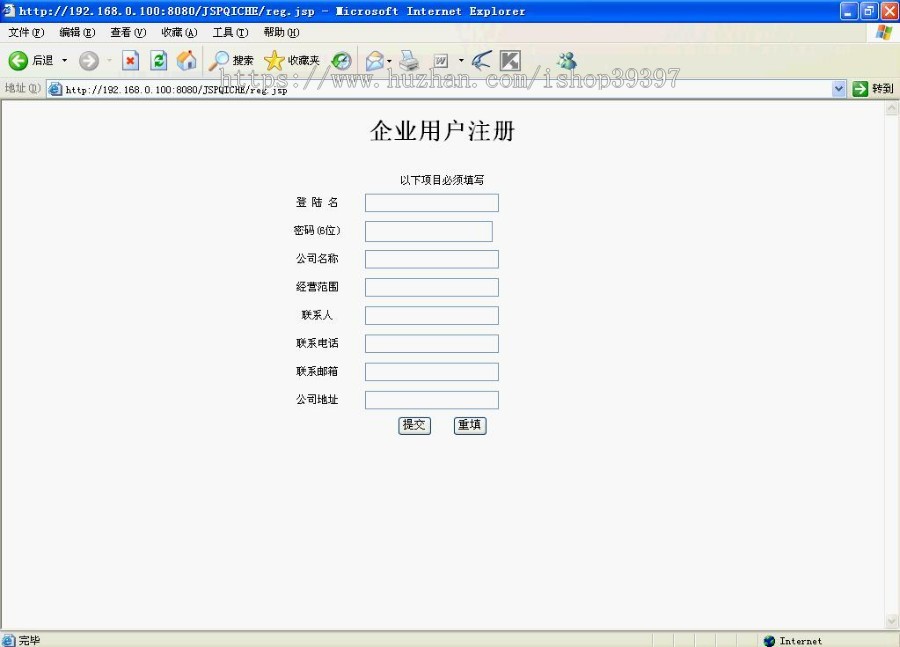
Task: Open the 文件(F) menu
Action: [26, 33]
